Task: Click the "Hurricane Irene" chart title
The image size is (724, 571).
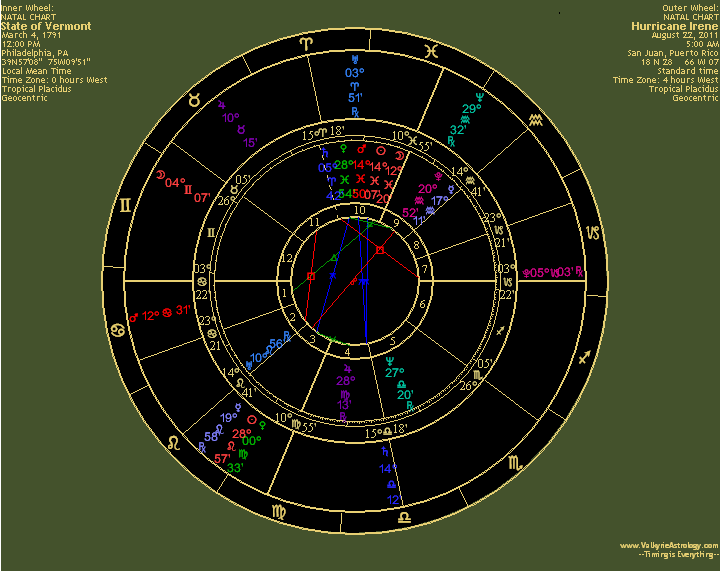Action: 674,25
